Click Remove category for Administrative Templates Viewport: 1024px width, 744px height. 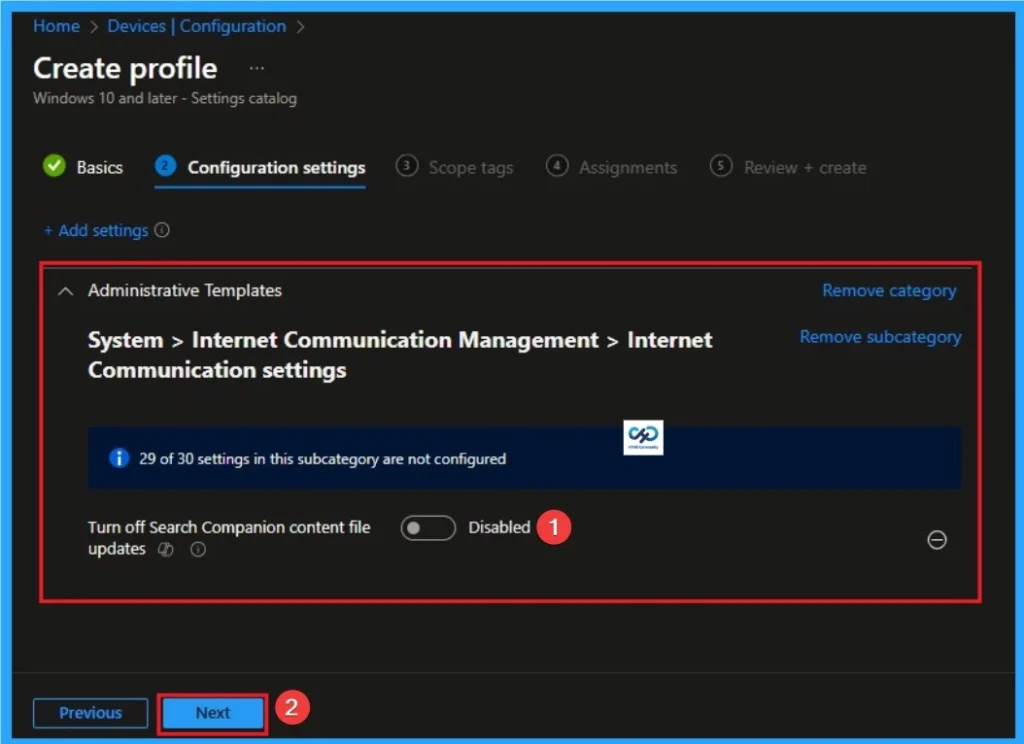coord(888,290)
